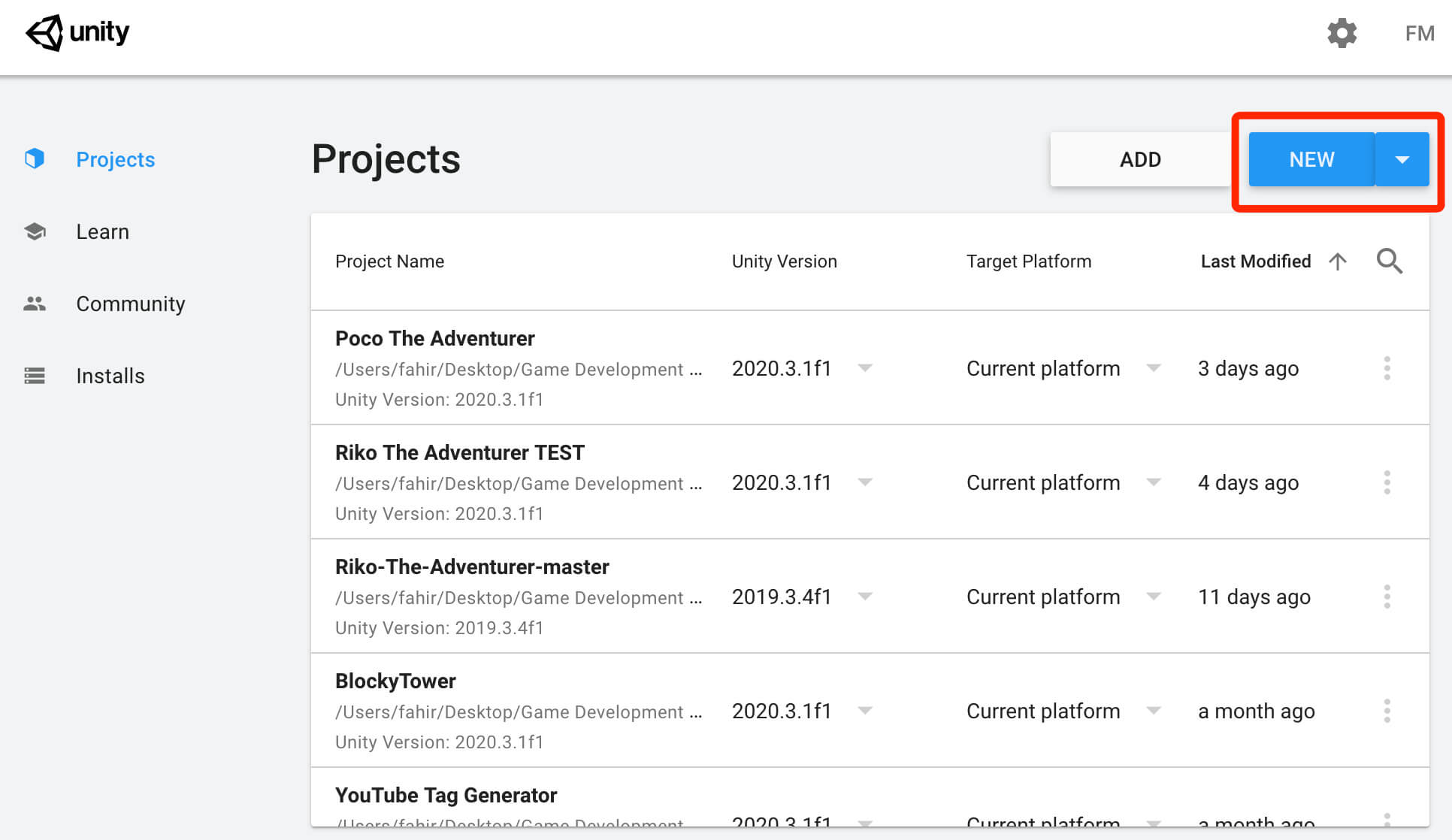The width and height of the screenshot is (1452, 840).
Task: Toggle the Last Modified sort arrow
Action: click(1338, 261)
